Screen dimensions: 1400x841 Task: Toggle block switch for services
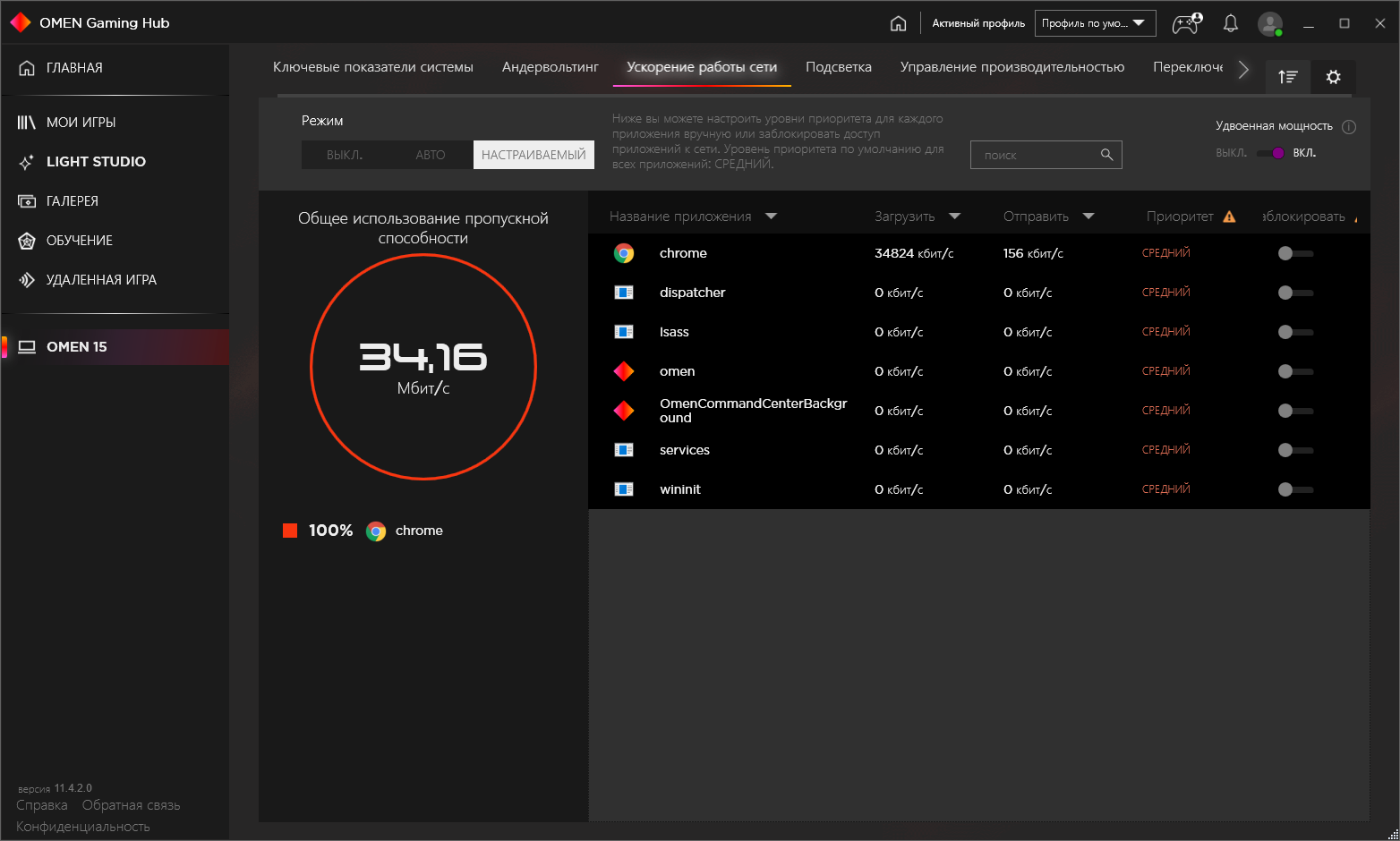point(1295,450)
